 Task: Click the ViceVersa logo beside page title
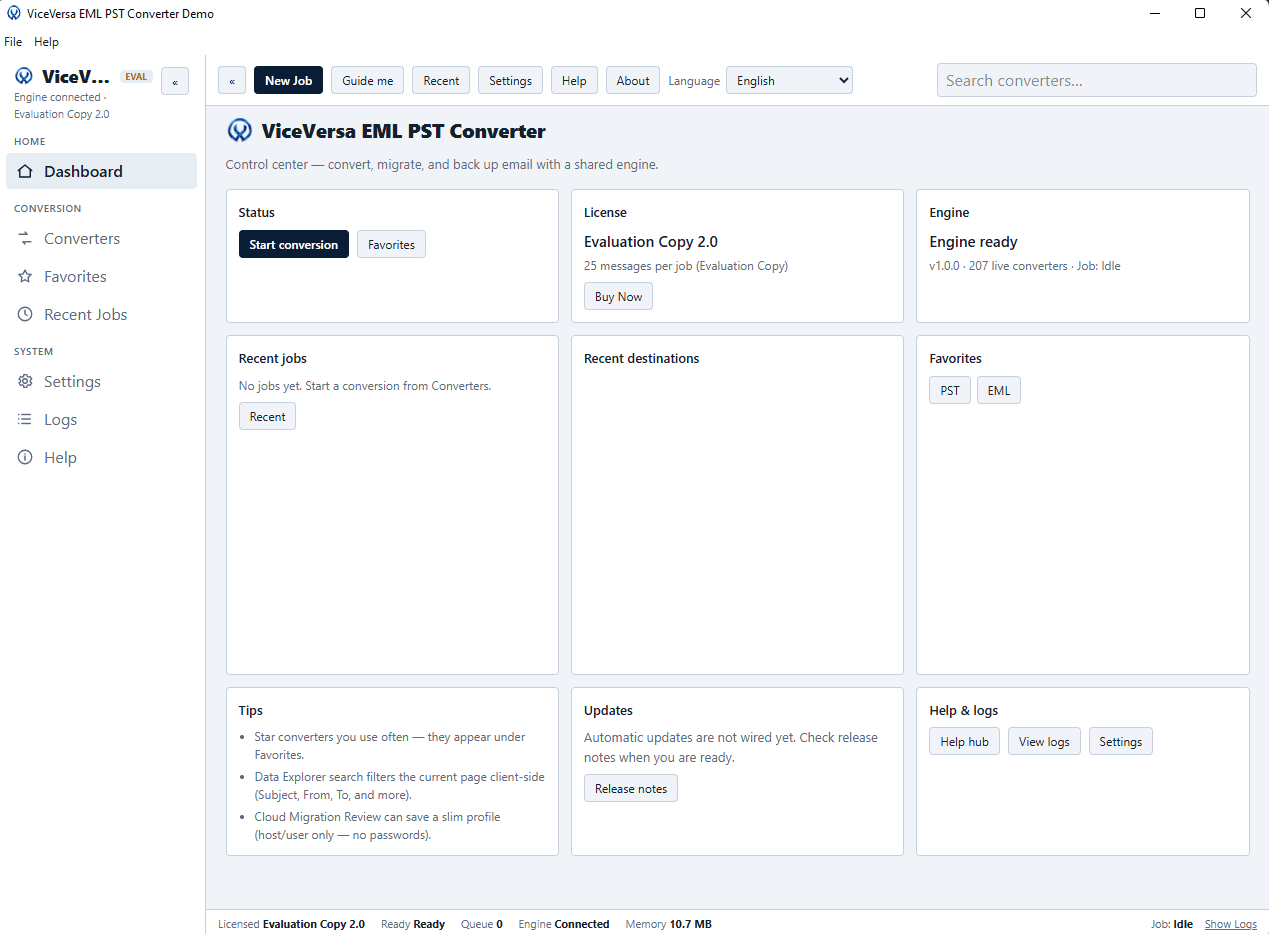click(239, 130)
